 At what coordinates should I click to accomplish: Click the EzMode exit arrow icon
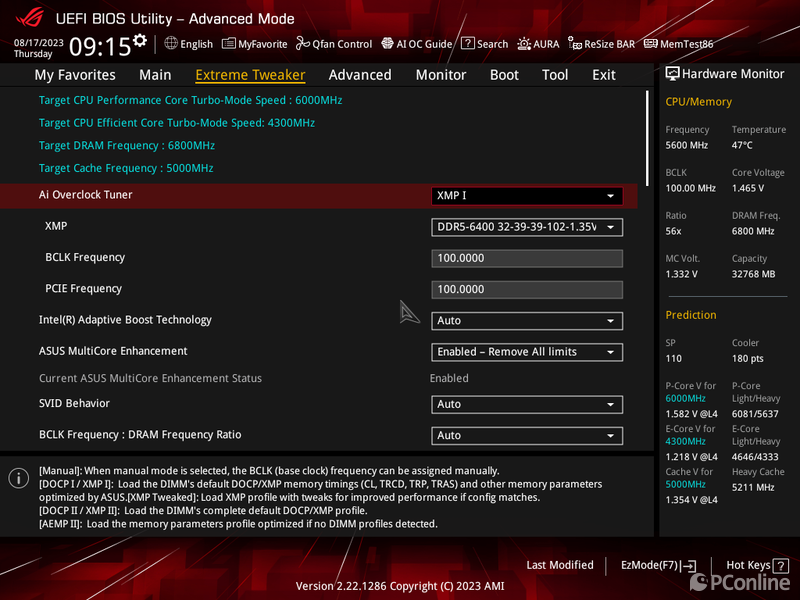[x=689, y=565]
